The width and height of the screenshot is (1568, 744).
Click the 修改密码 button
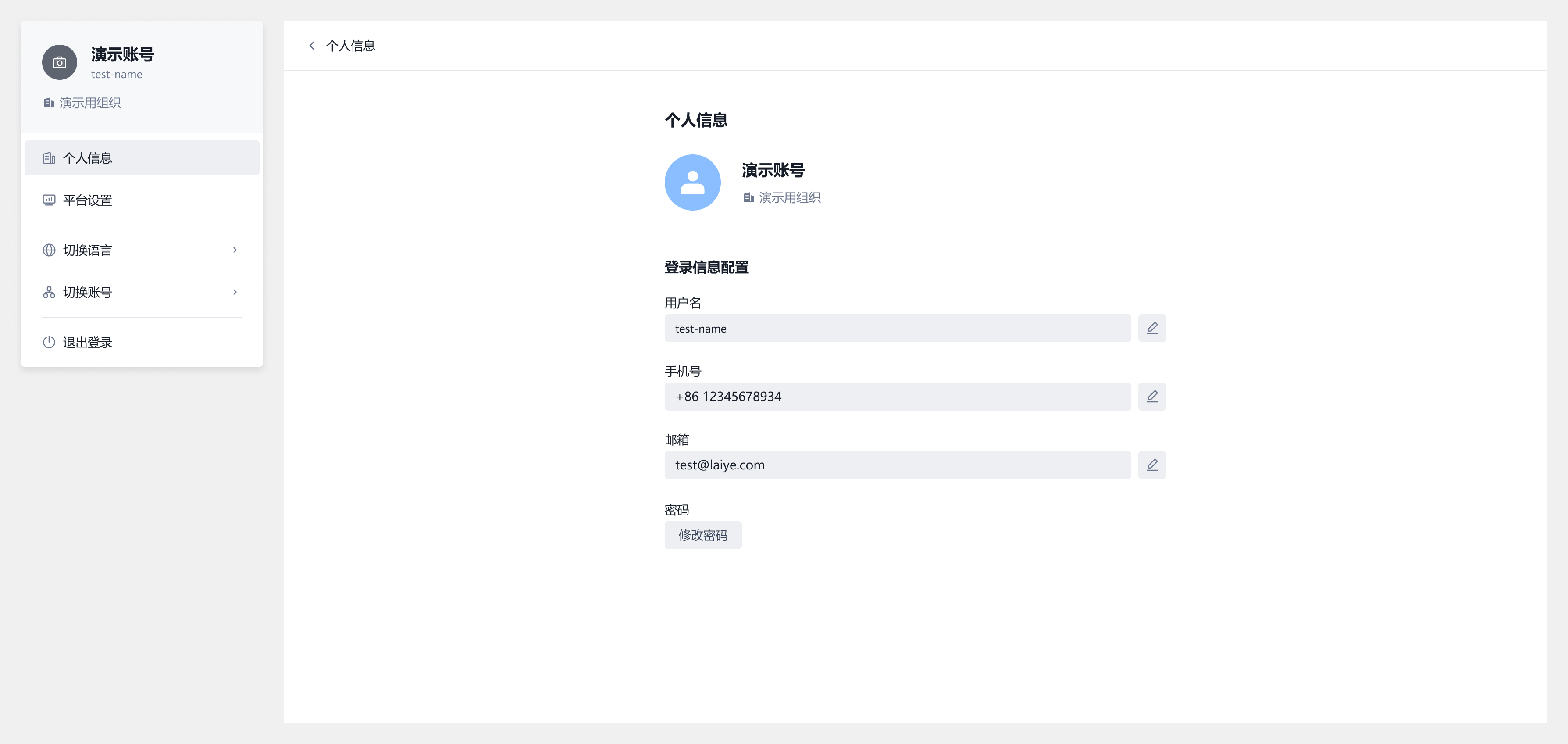click(x=702, y=535)
